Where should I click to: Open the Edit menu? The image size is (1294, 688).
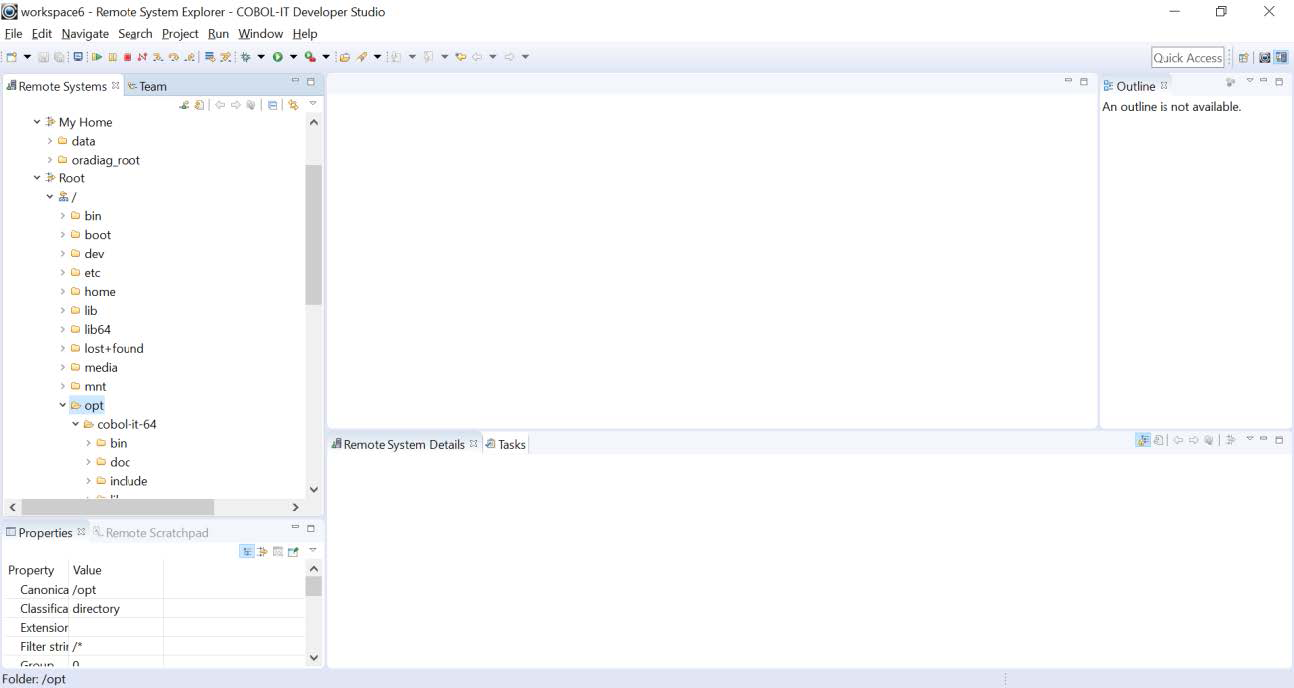point(42,33)
